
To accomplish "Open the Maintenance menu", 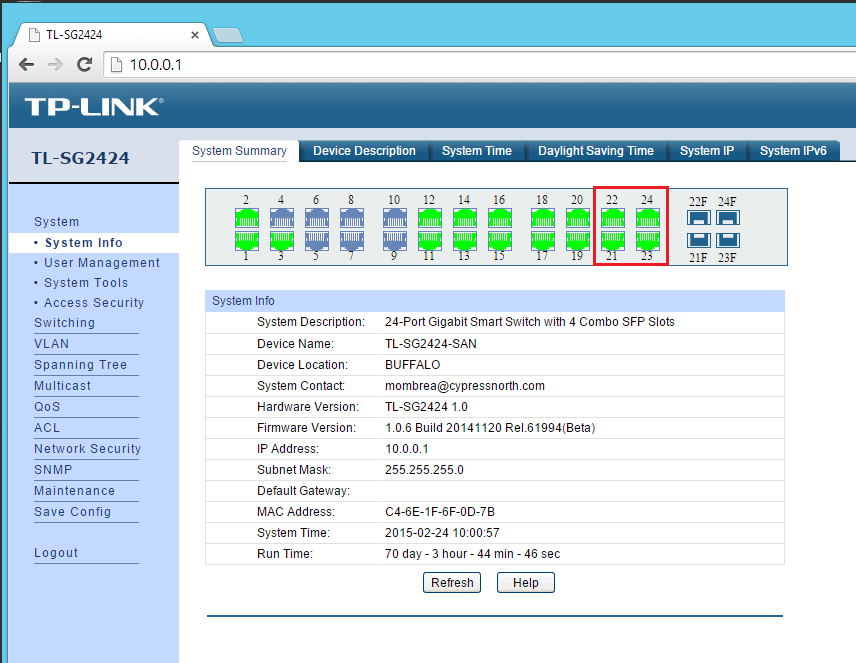I will (74, 491).
